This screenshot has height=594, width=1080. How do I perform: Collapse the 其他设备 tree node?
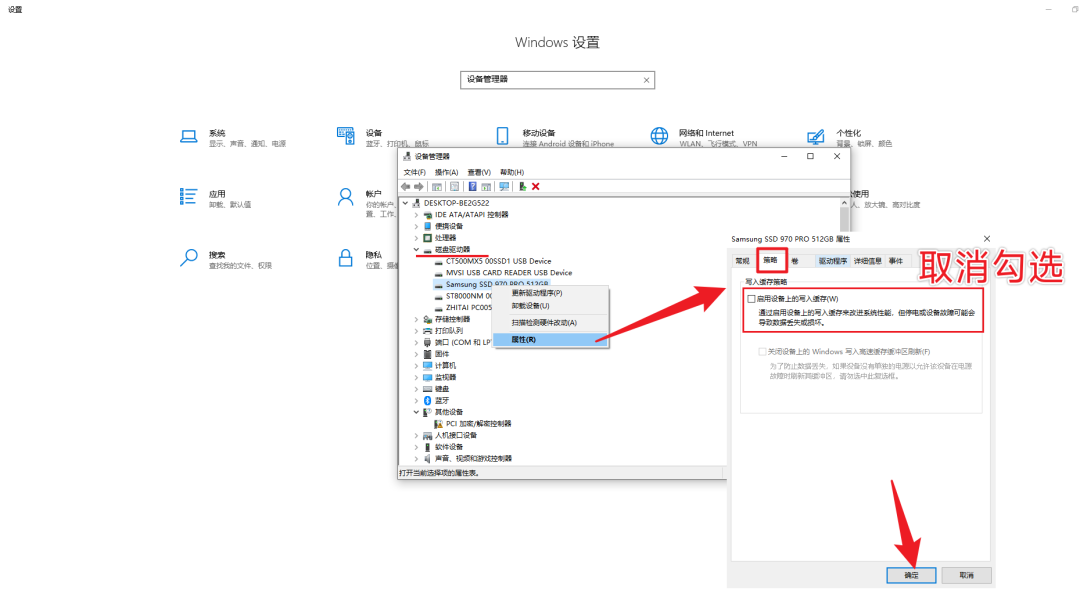tap(416, 411)
